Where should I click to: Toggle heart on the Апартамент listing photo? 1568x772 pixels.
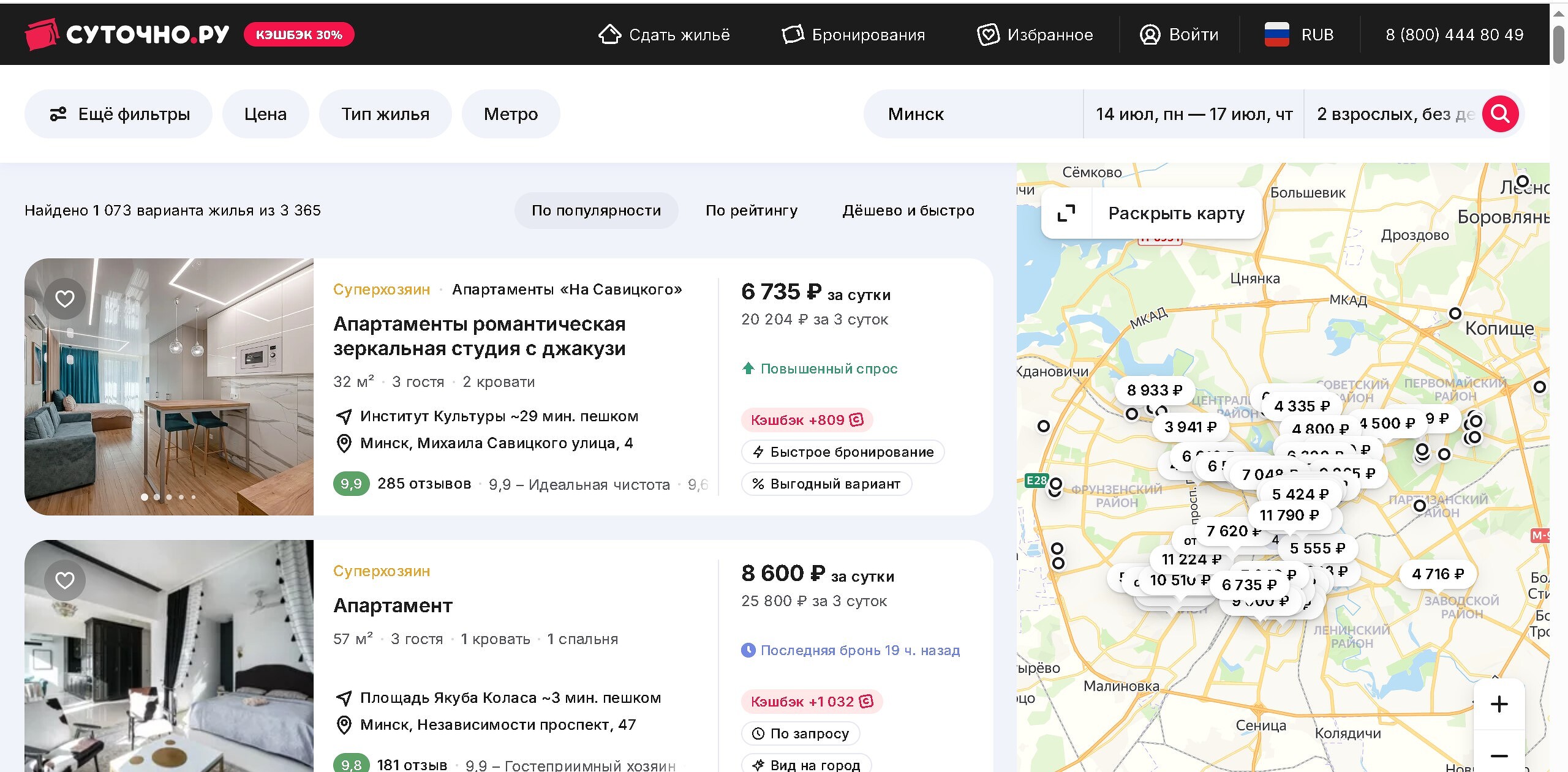tap(65, 580)
